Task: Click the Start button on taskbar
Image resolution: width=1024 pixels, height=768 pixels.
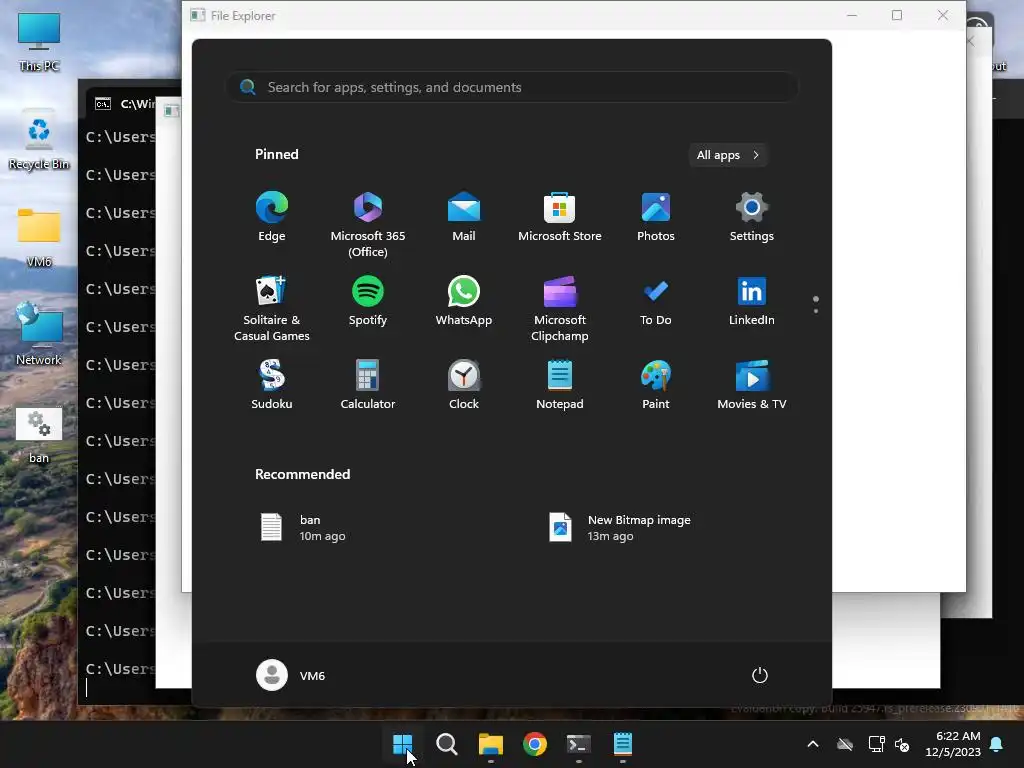Action: click(x=402, y=744)
